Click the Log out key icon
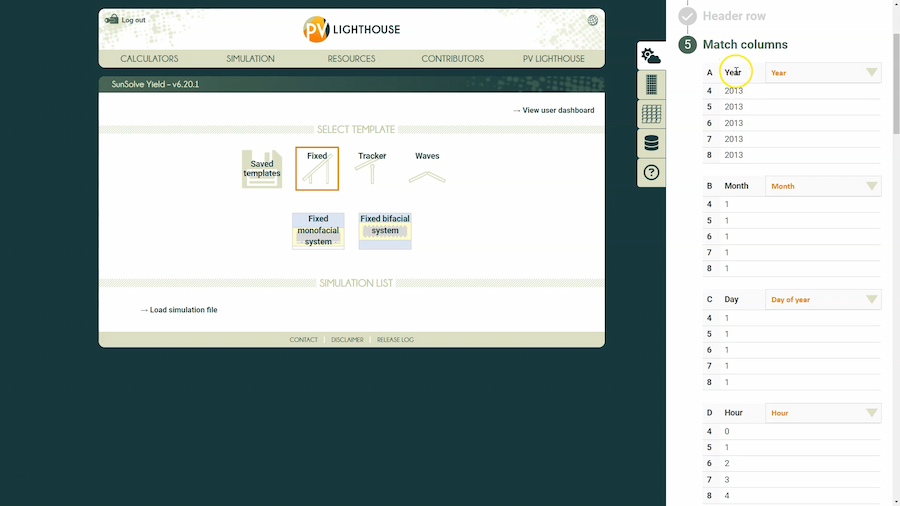This screenshot has height=506, width=900. tap(111, 20)
